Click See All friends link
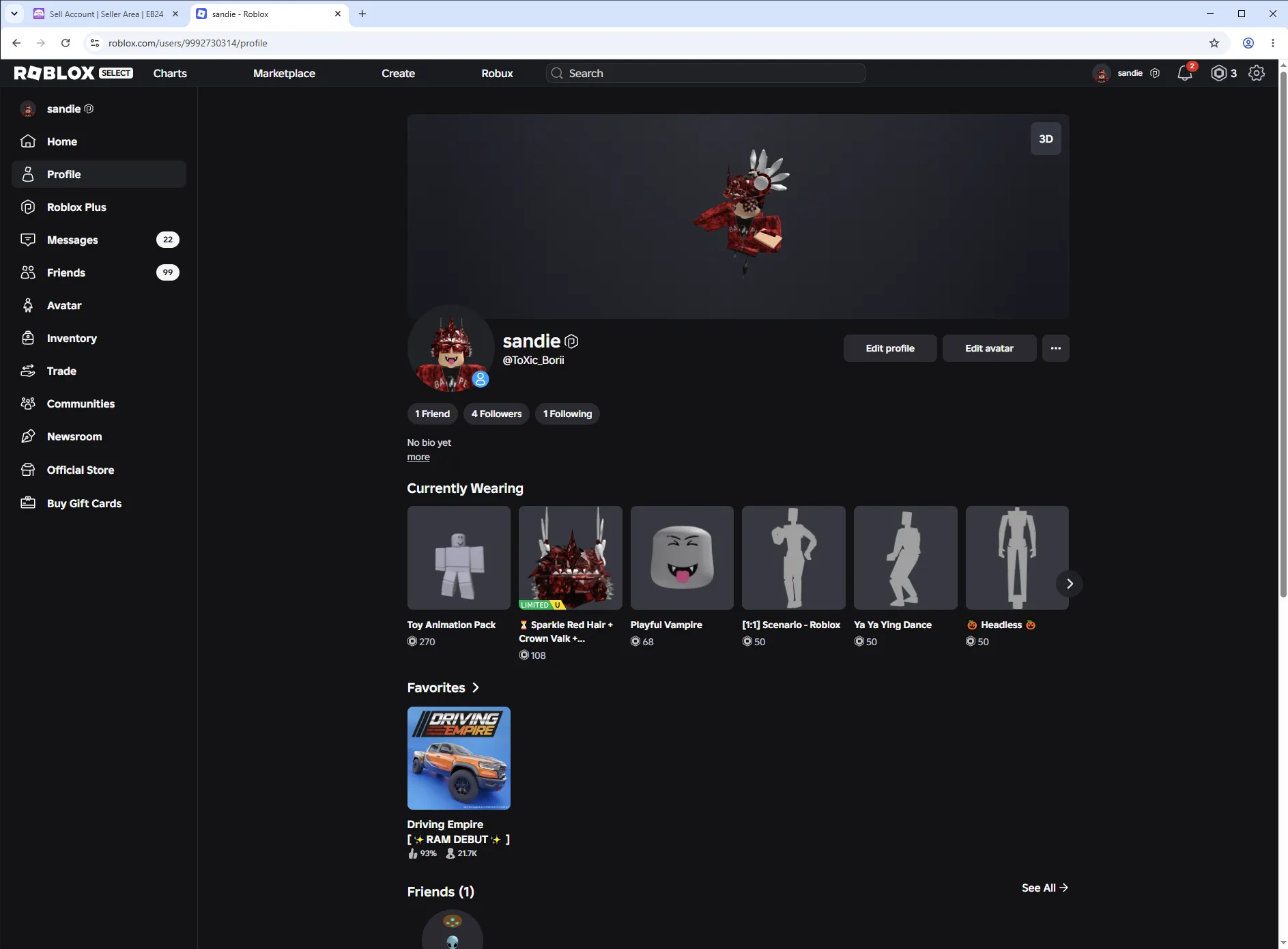This screenshot has height=949, width=1288. click(x=1044, y=888)
